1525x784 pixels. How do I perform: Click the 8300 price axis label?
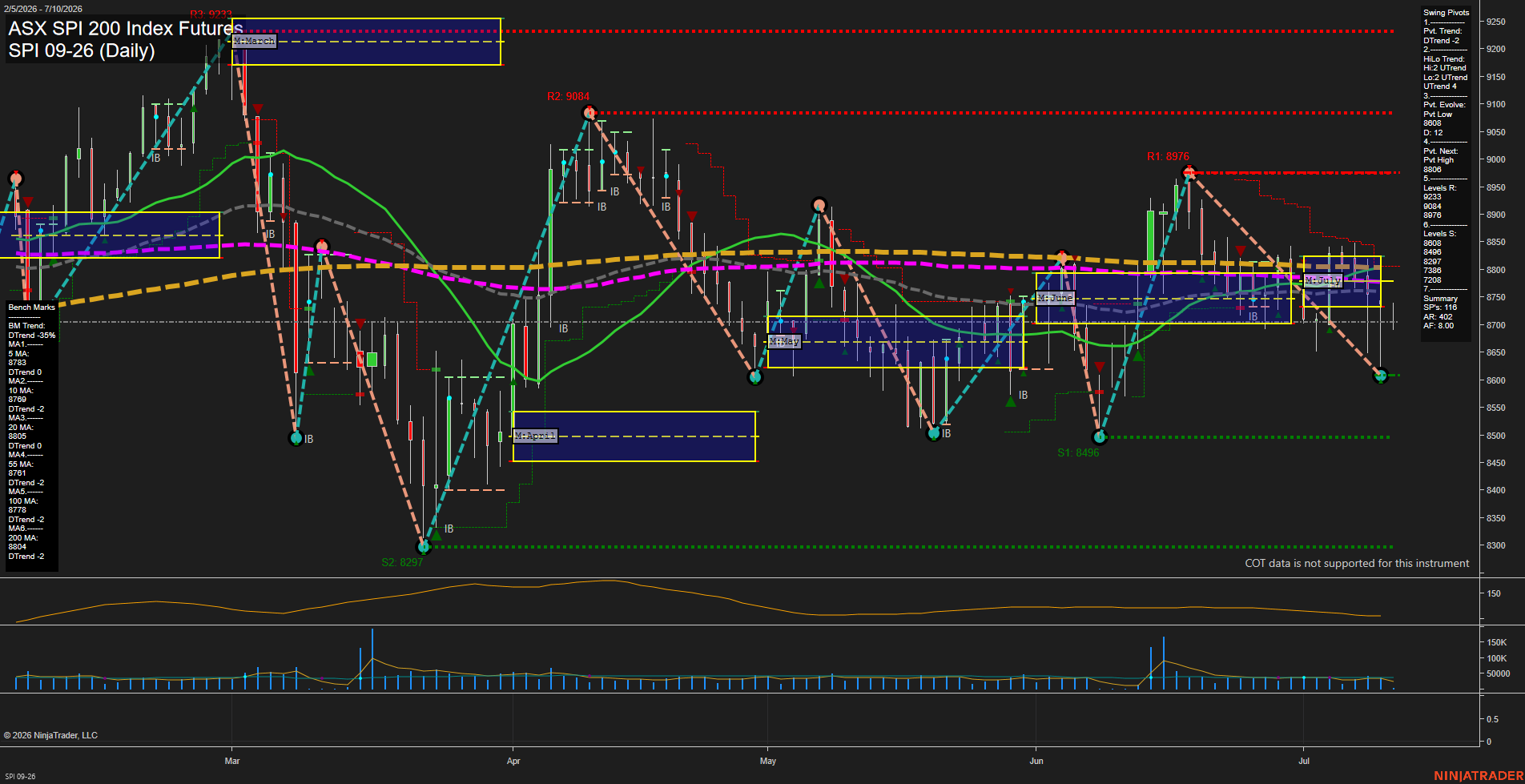click(x=1496, y=545)
